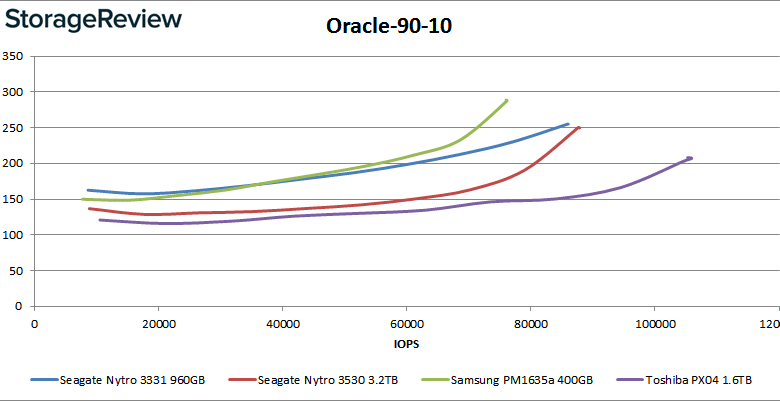780x401 pixels.
Task: Click the 60000 x-axis label
Action: point(406,323)
